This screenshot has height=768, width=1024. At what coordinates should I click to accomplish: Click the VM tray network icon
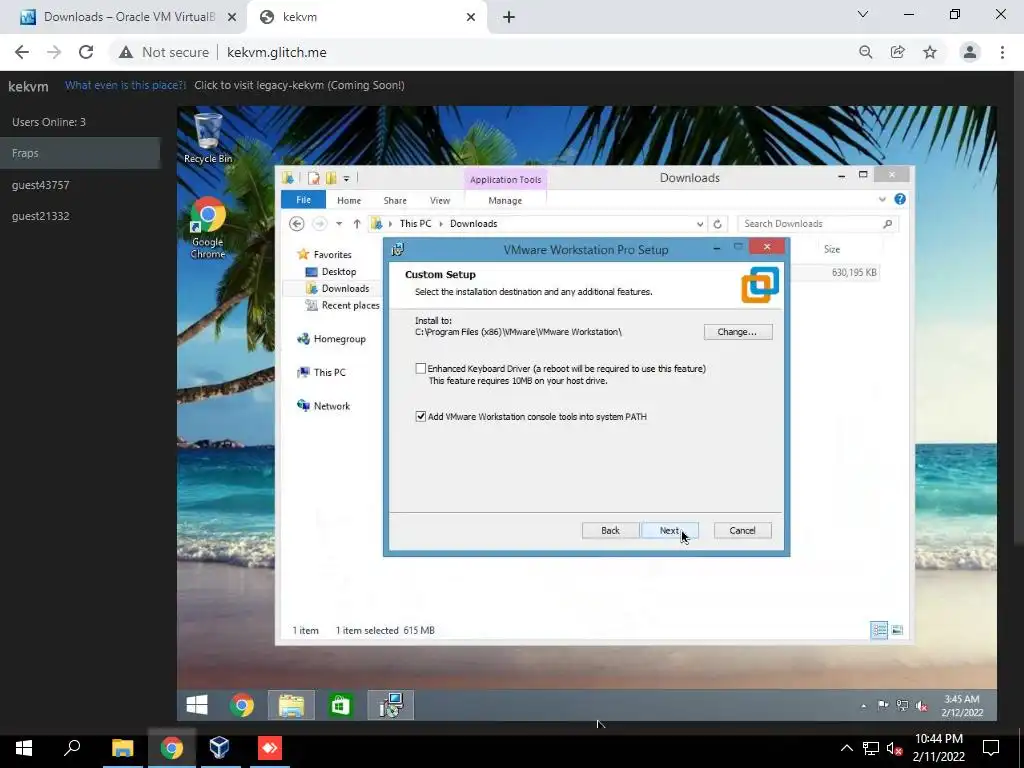(x=903, y=705)
